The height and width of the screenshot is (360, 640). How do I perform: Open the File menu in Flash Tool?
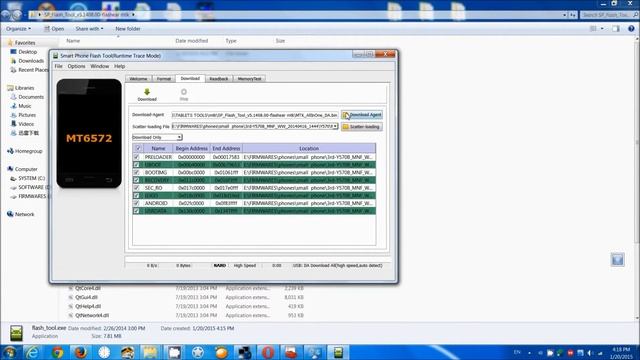[x=59, y=66]
